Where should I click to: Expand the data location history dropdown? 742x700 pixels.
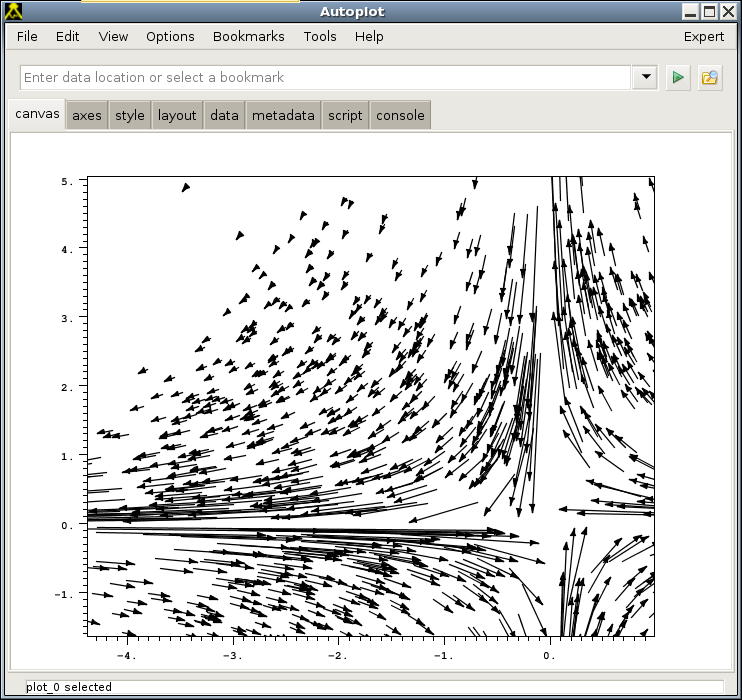[x=645, y=77]
